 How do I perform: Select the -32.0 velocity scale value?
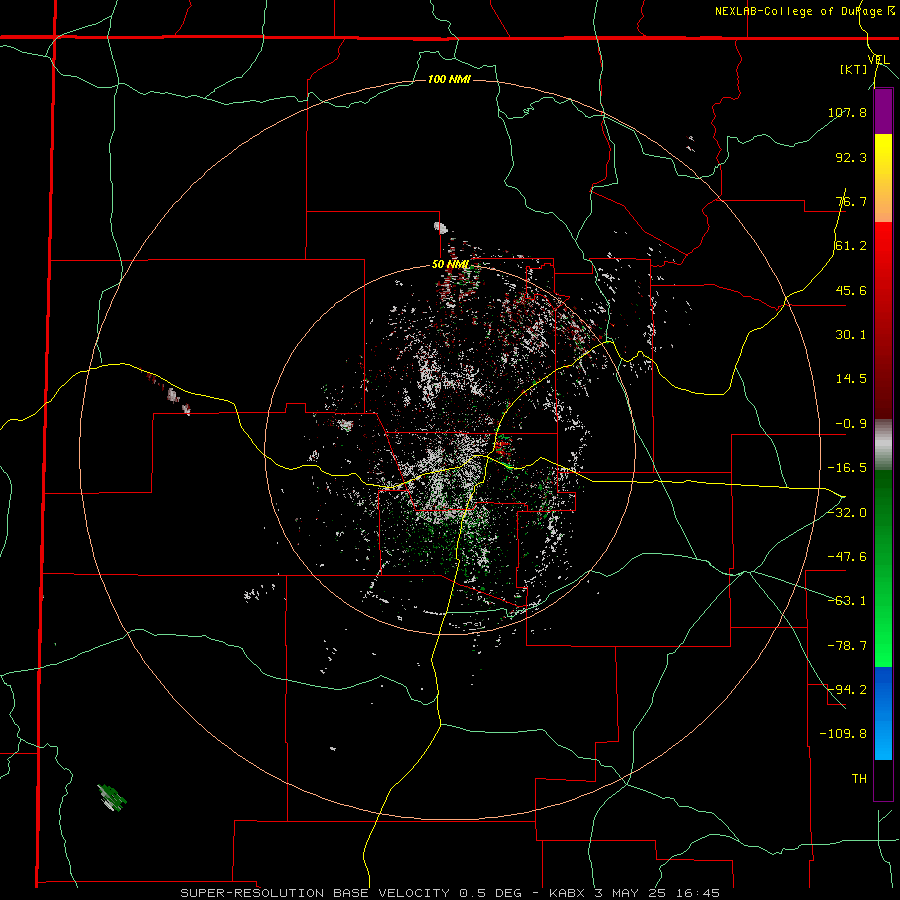click(x=847, y=513)
